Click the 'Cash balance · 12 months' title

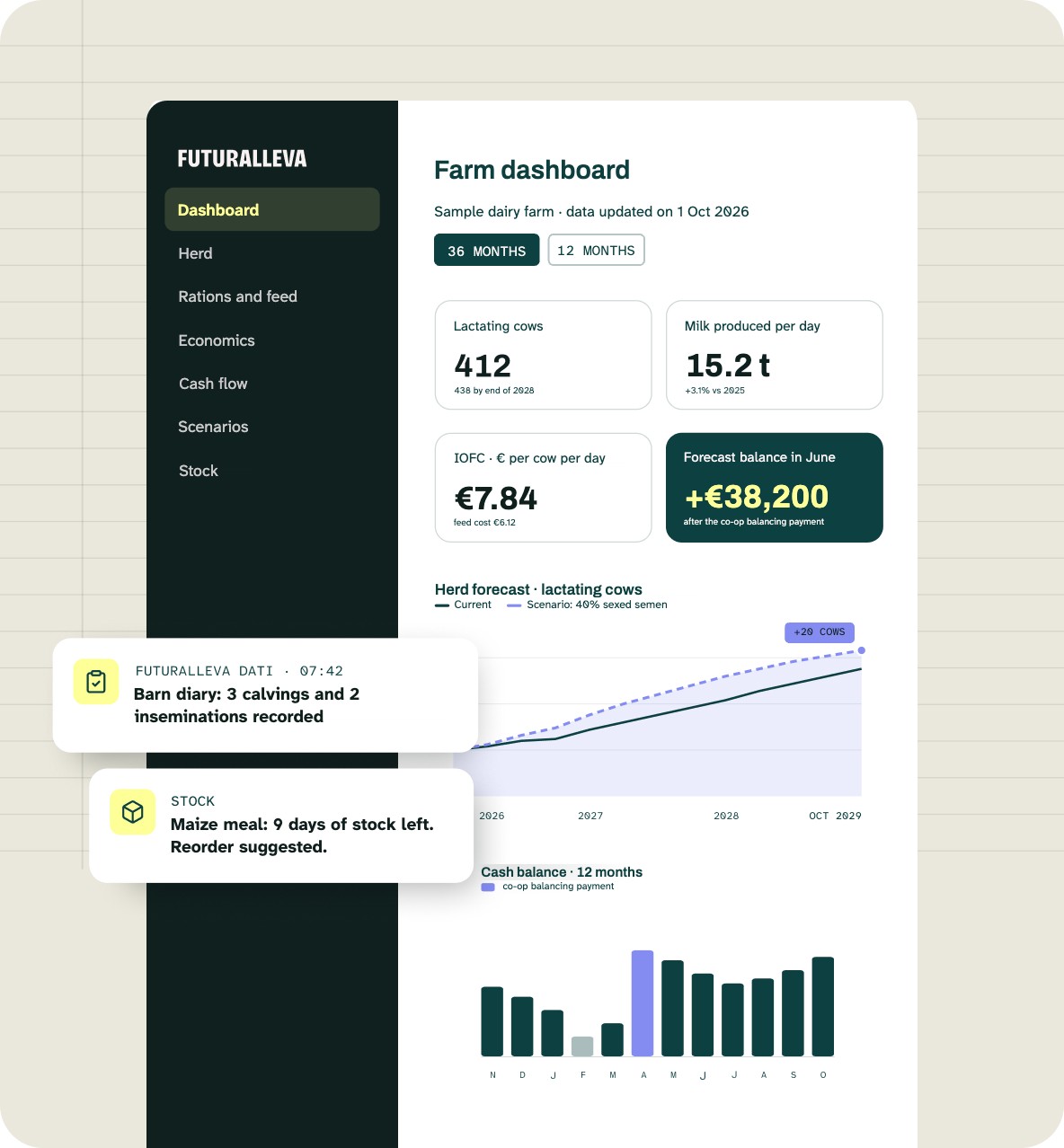[x=562, y=872]
